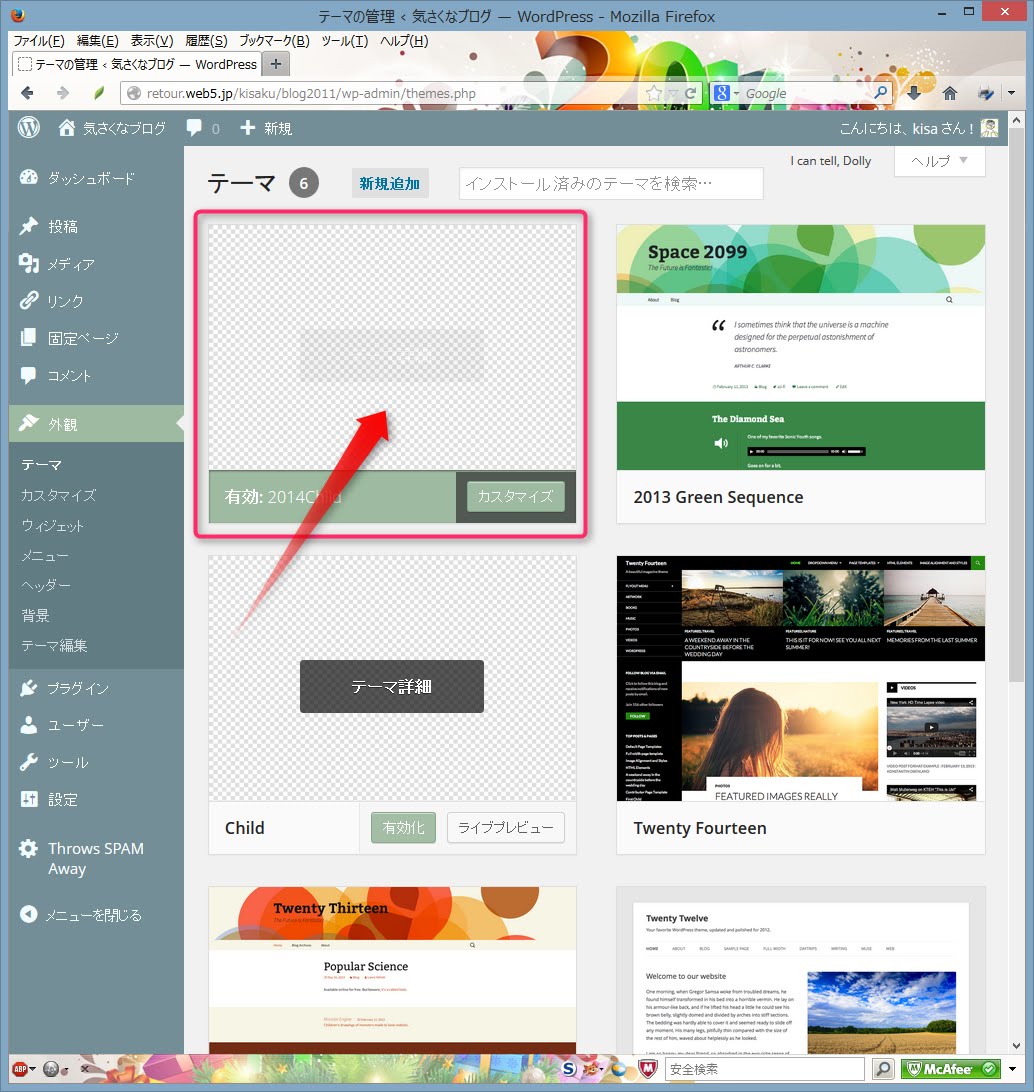Open Throws SPAM Away settings
The image size is (1034, 1092).
(x=96, y=859)
